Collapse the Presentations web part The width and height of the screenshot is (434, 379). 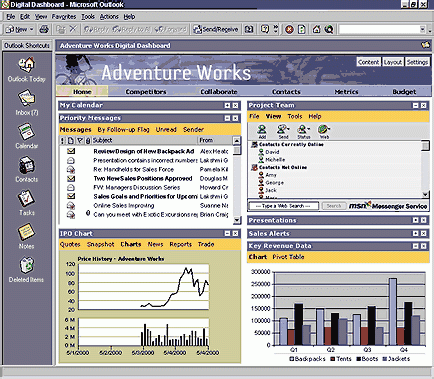pos(415,220)
